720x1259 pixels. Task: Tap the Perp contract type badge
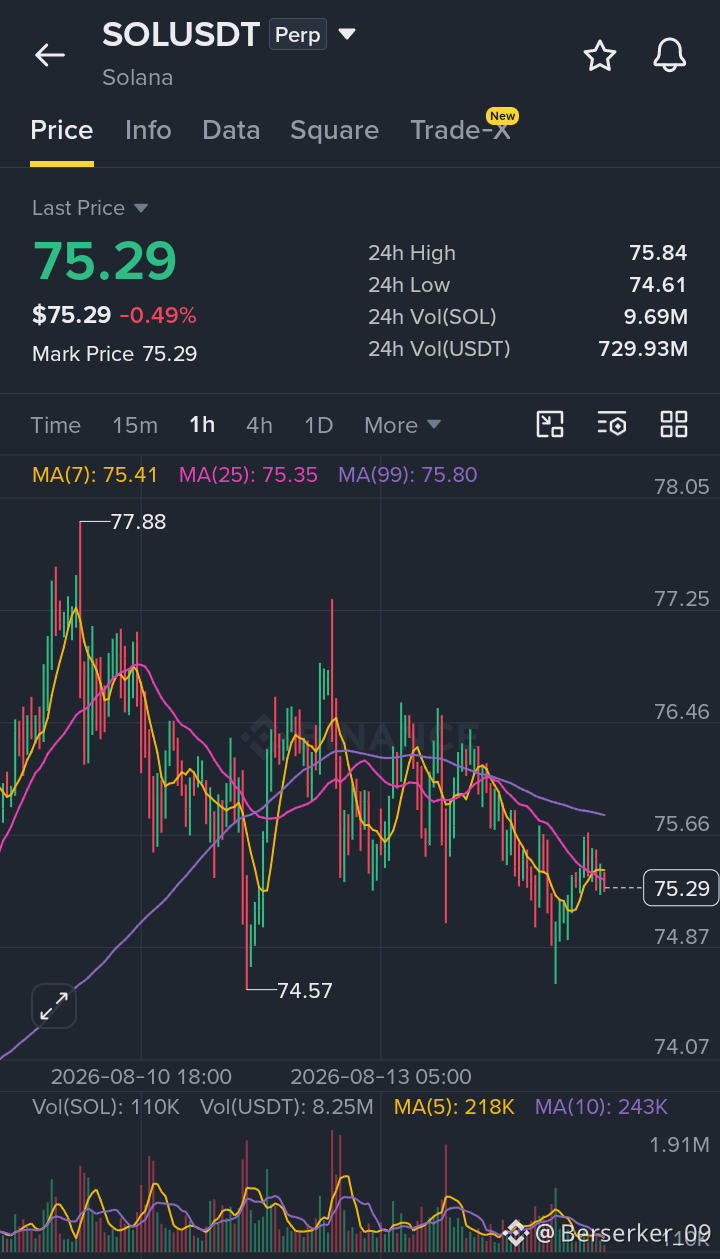[298, 35]
